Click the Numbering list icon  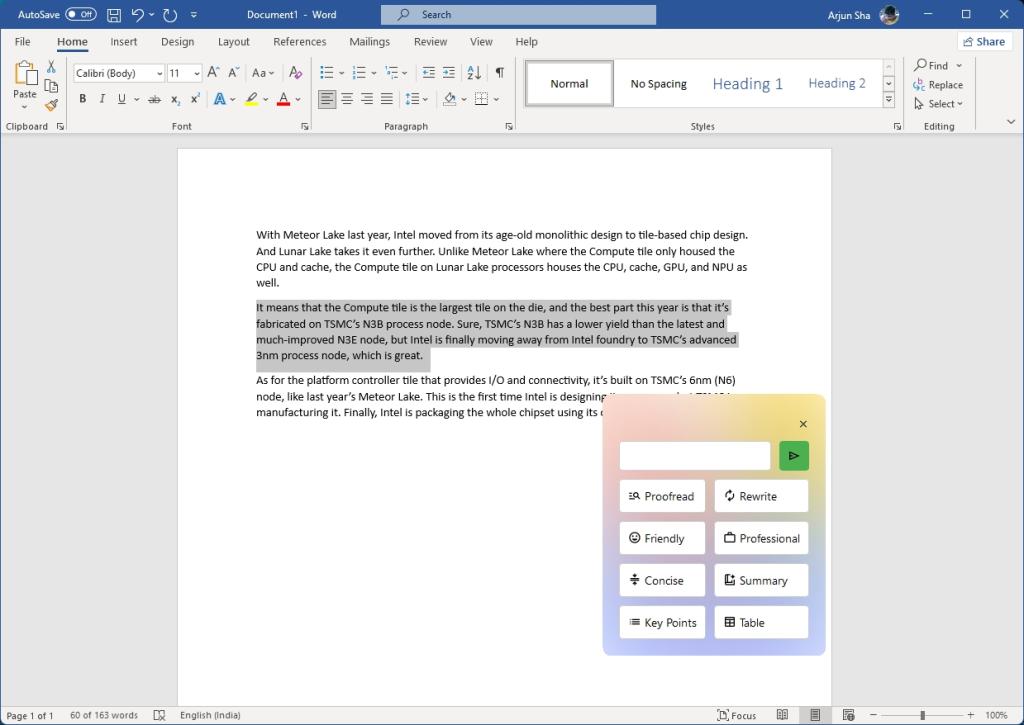click(359, 72)
